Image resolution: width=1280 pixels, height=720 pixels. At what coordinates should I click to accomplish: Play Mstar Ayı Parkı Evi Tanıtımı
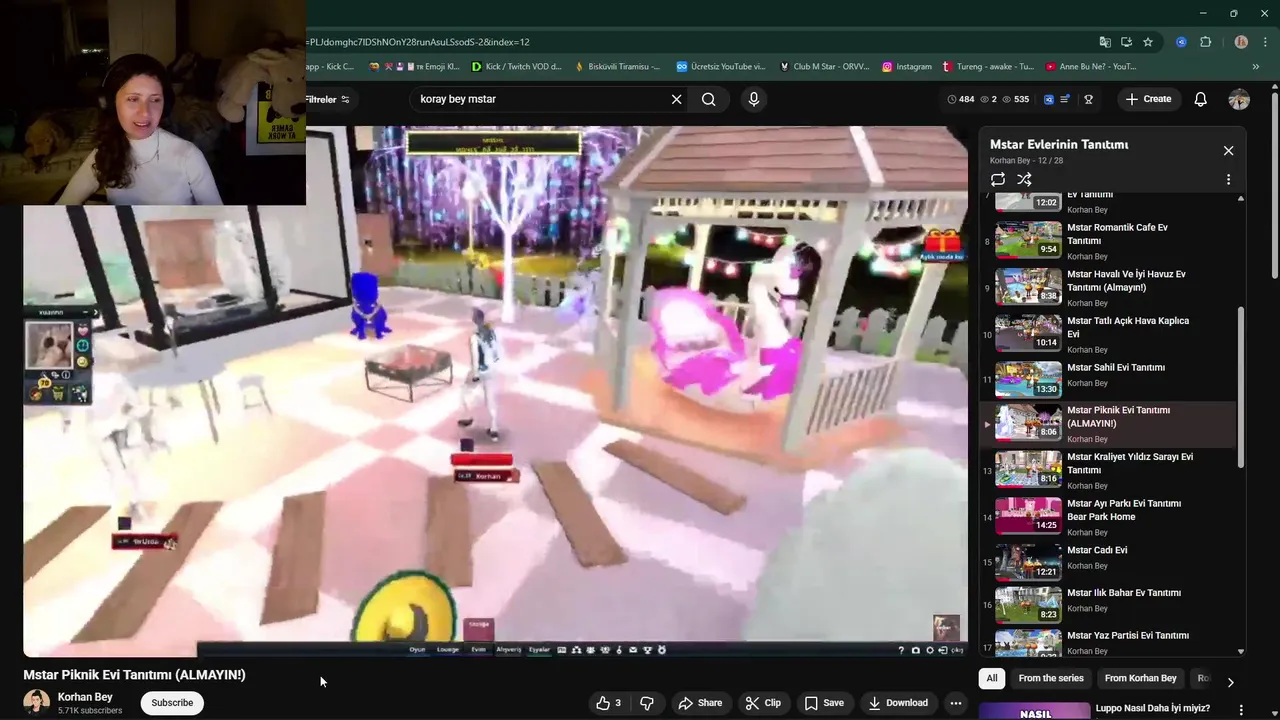click(1108, 517)
